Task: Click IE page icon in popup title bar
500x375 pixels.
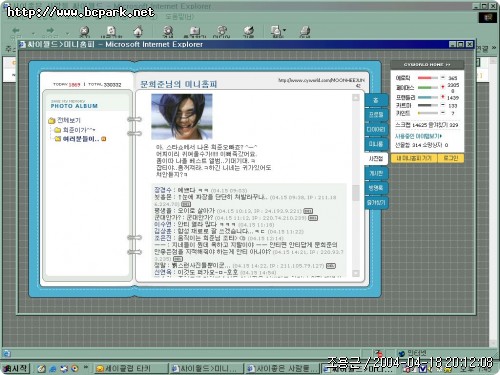Action: 22,44
